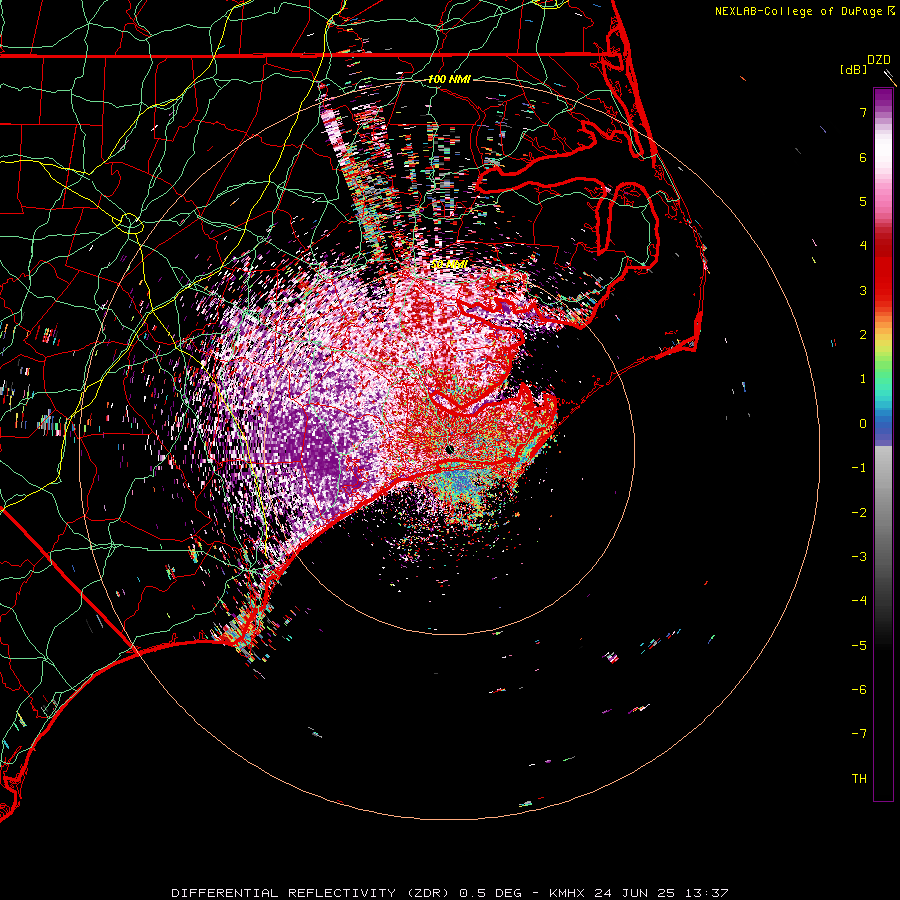Click the scale value -7

coord(859,734)
